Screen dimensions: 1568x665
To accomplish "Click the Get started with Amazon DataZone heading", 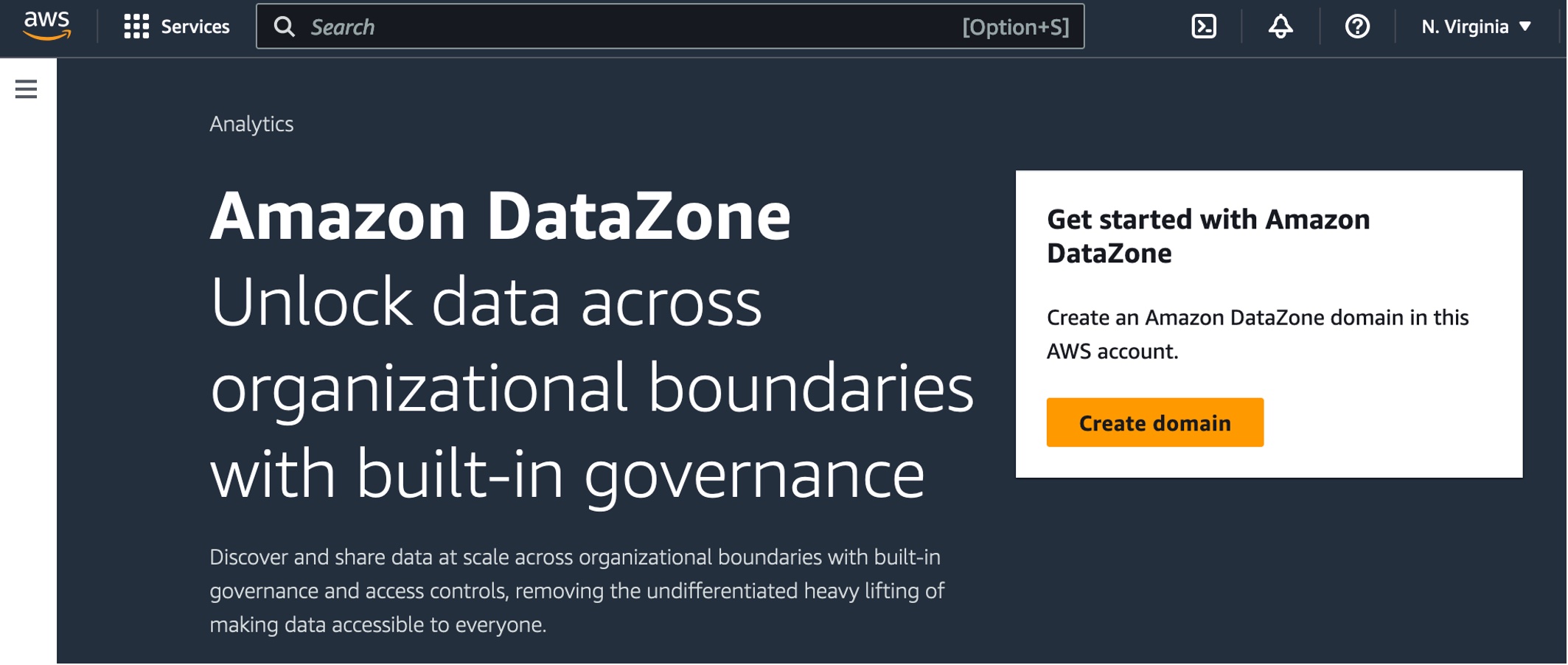I will pyautogui.click(x=1208, y=236).
